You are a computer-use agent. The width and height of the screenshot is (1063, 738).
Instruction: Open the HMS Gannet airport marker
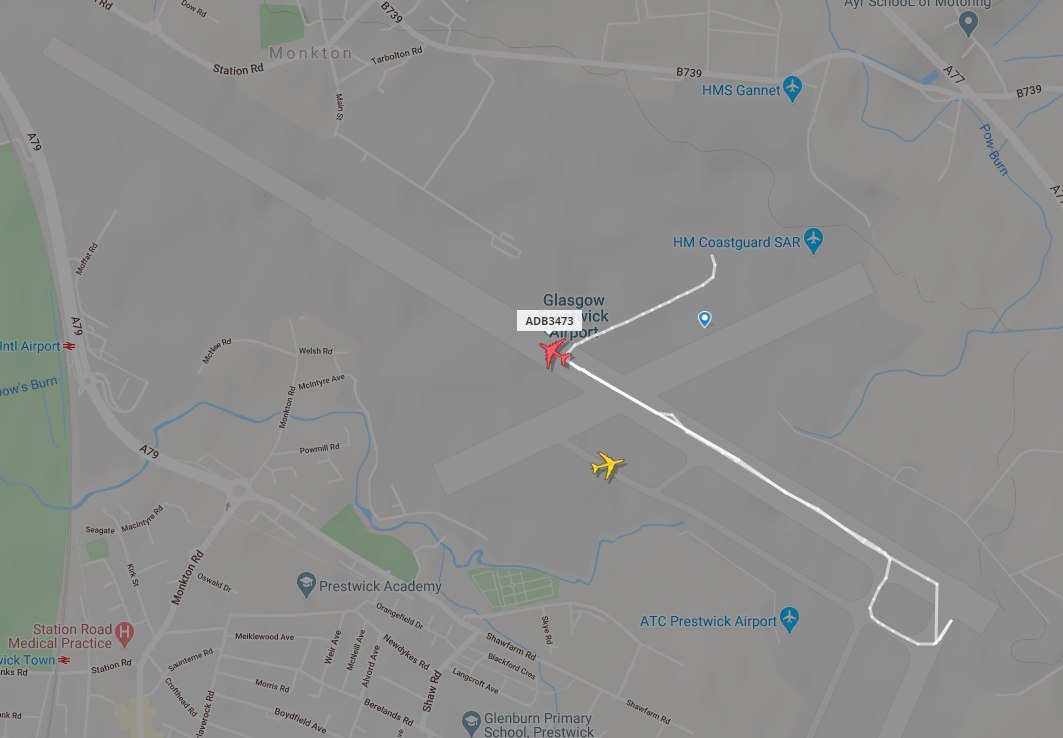pos(792,88)
